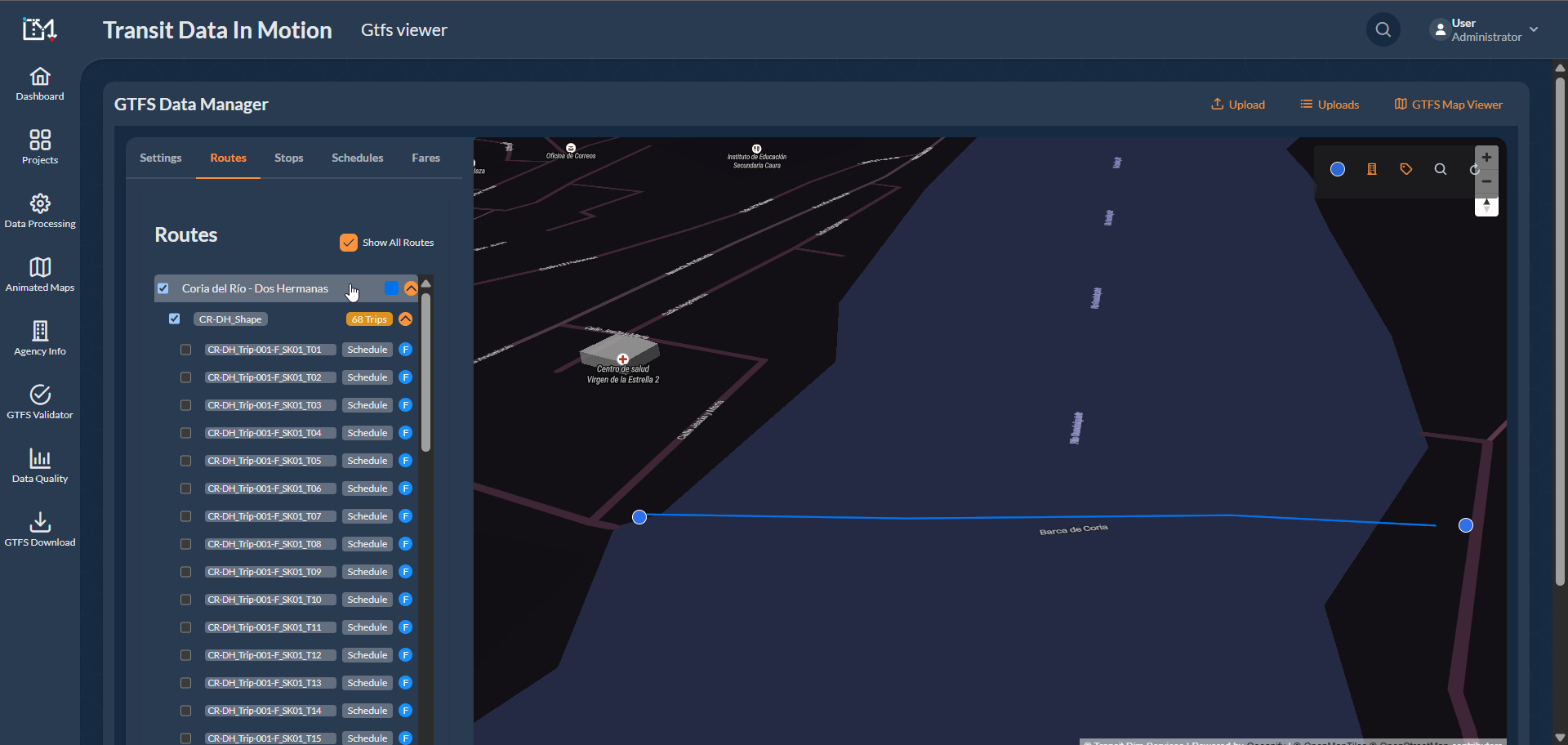Click the orange tag icon on map toolbar
The height and width of the screenshot is (745, 1568).
(1406, 169)
